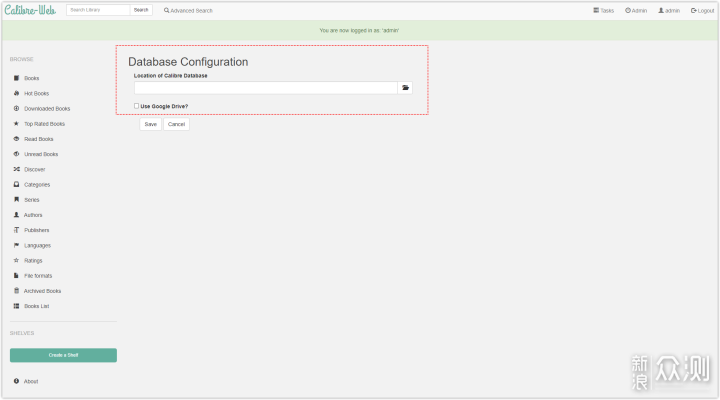
Task: Click the Create a Shelf button
Action: 63,355
